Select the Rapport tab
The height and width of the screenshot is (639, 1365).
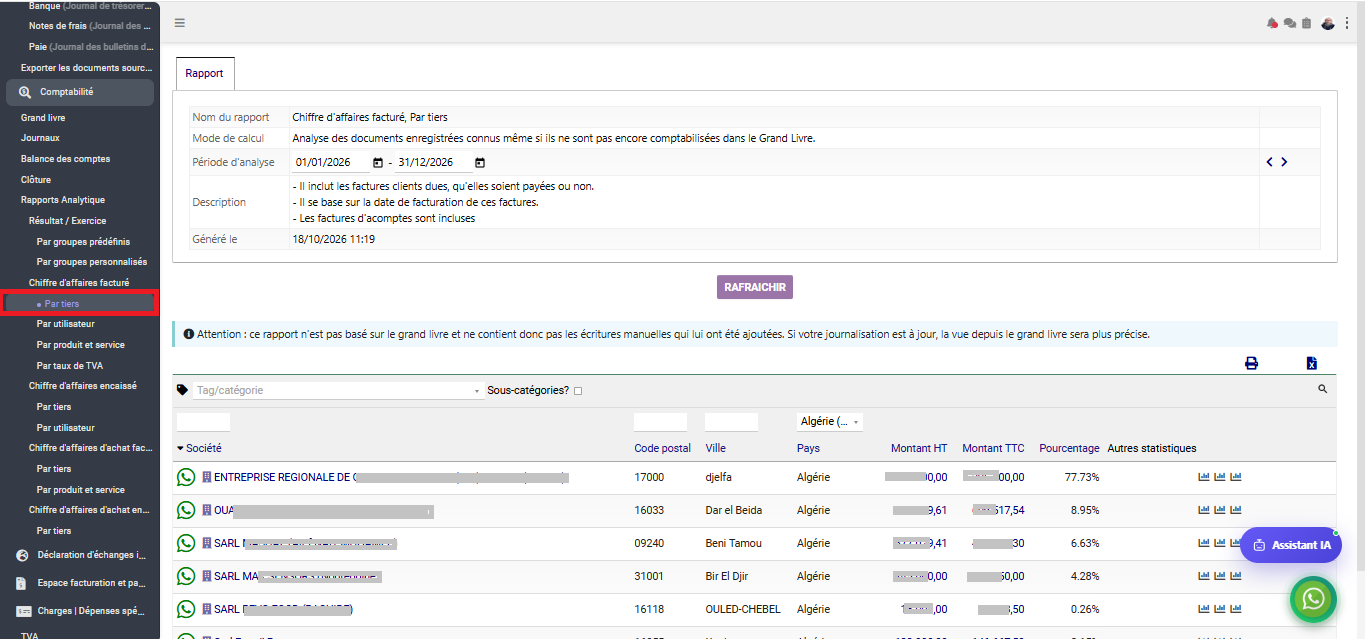pos(205,74)
